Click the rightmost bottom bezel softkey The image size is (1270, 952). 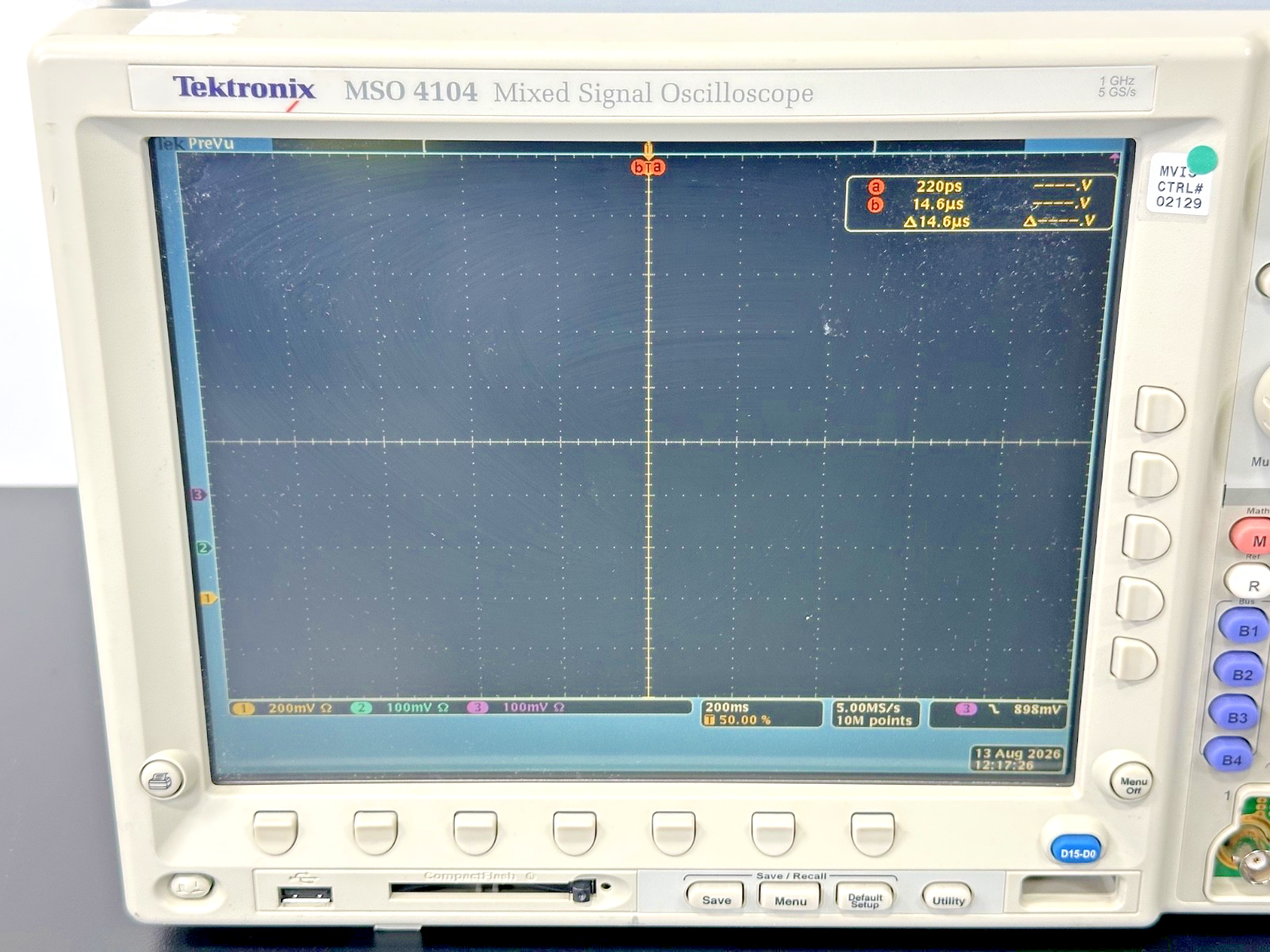click(872, 834)
